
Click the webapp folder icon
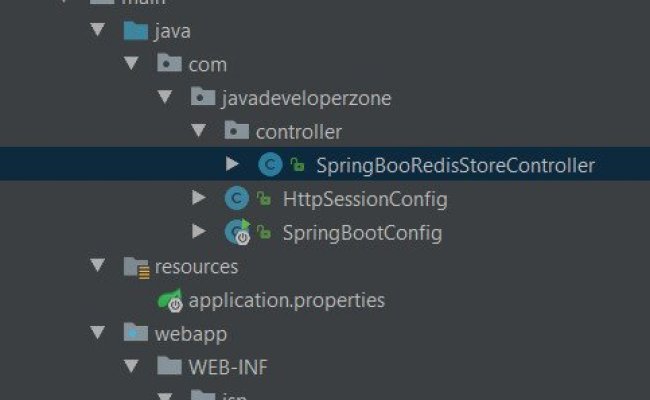136,332
